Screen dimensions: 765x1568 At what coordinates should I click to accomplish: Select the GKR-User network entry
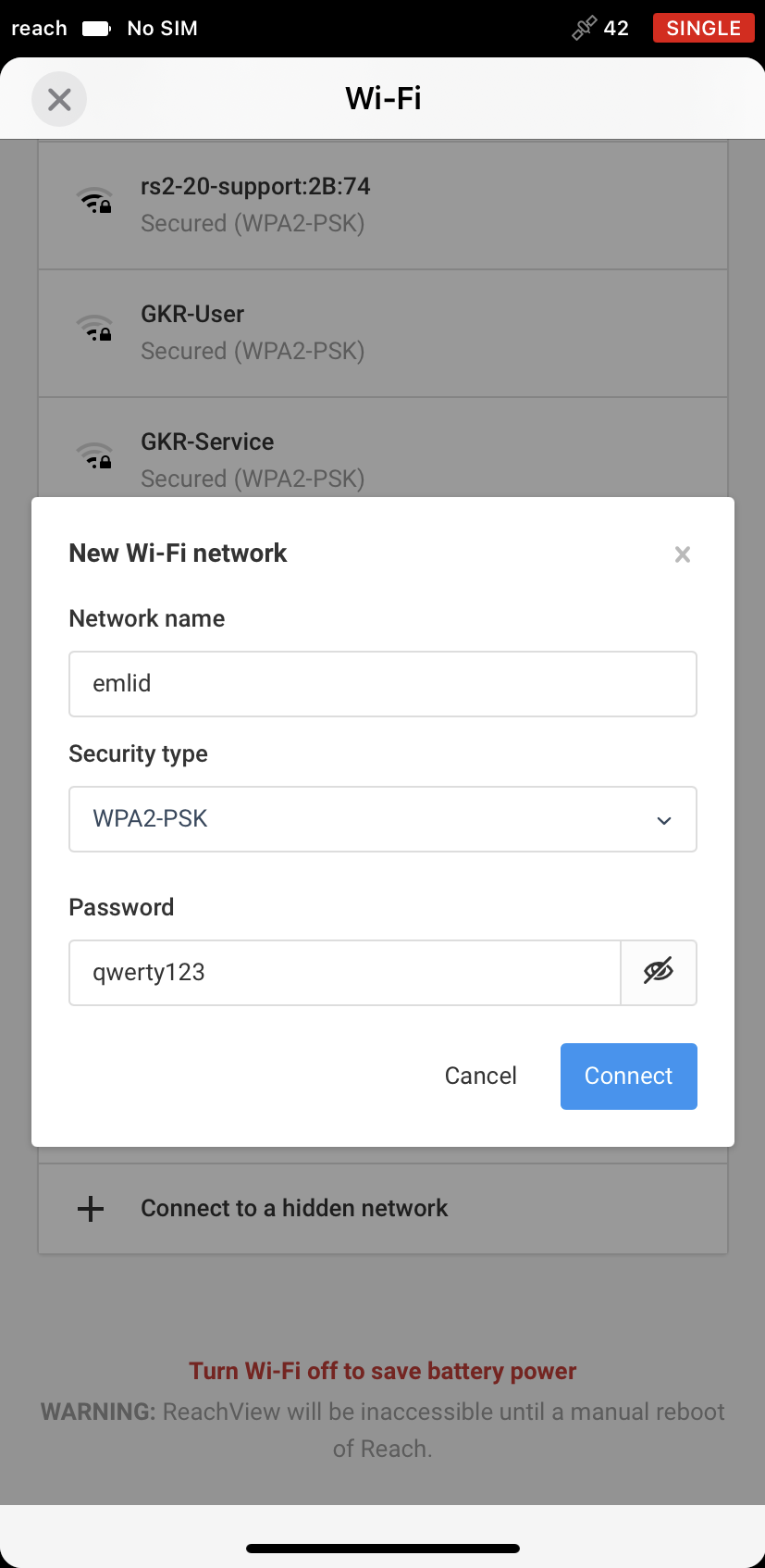[x=383, y=333]
